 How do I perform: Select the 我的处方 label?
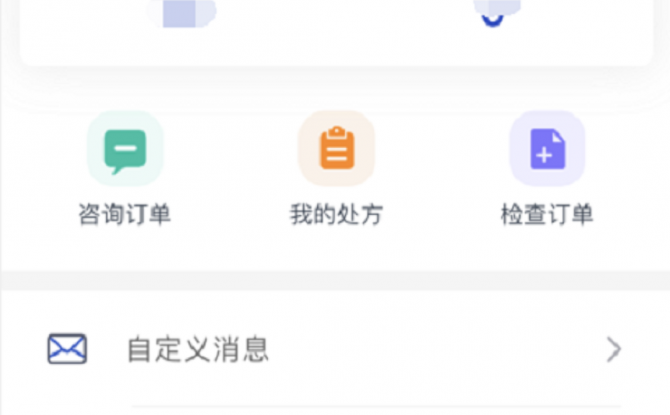[336, 214]
